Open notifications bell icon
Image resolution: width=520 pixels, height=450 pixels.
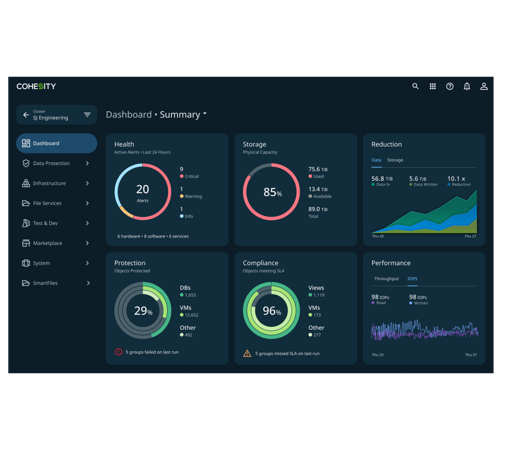point(467,86)
